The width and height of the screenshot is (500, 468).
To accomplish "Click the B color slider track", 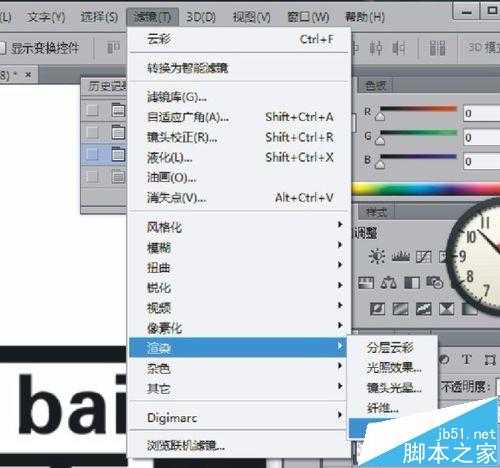I will 418,156.
